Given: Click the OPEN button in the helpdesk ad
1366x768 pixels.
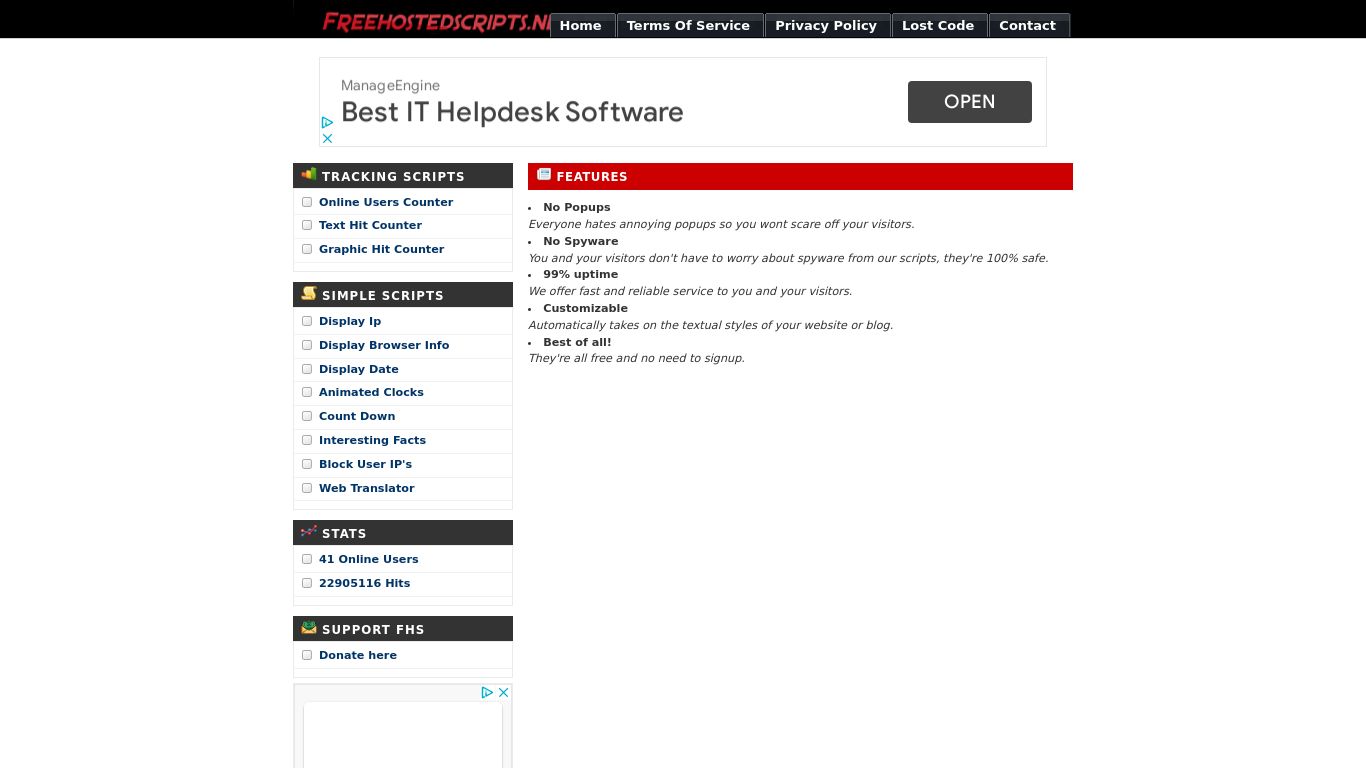Looking at the screenshot, I should point(969,102).
